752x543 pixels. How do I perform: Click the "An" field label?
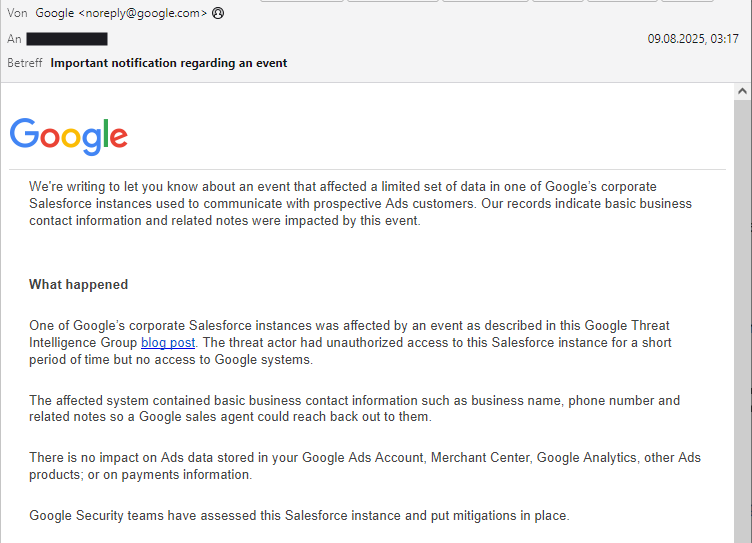click(14, 39)
